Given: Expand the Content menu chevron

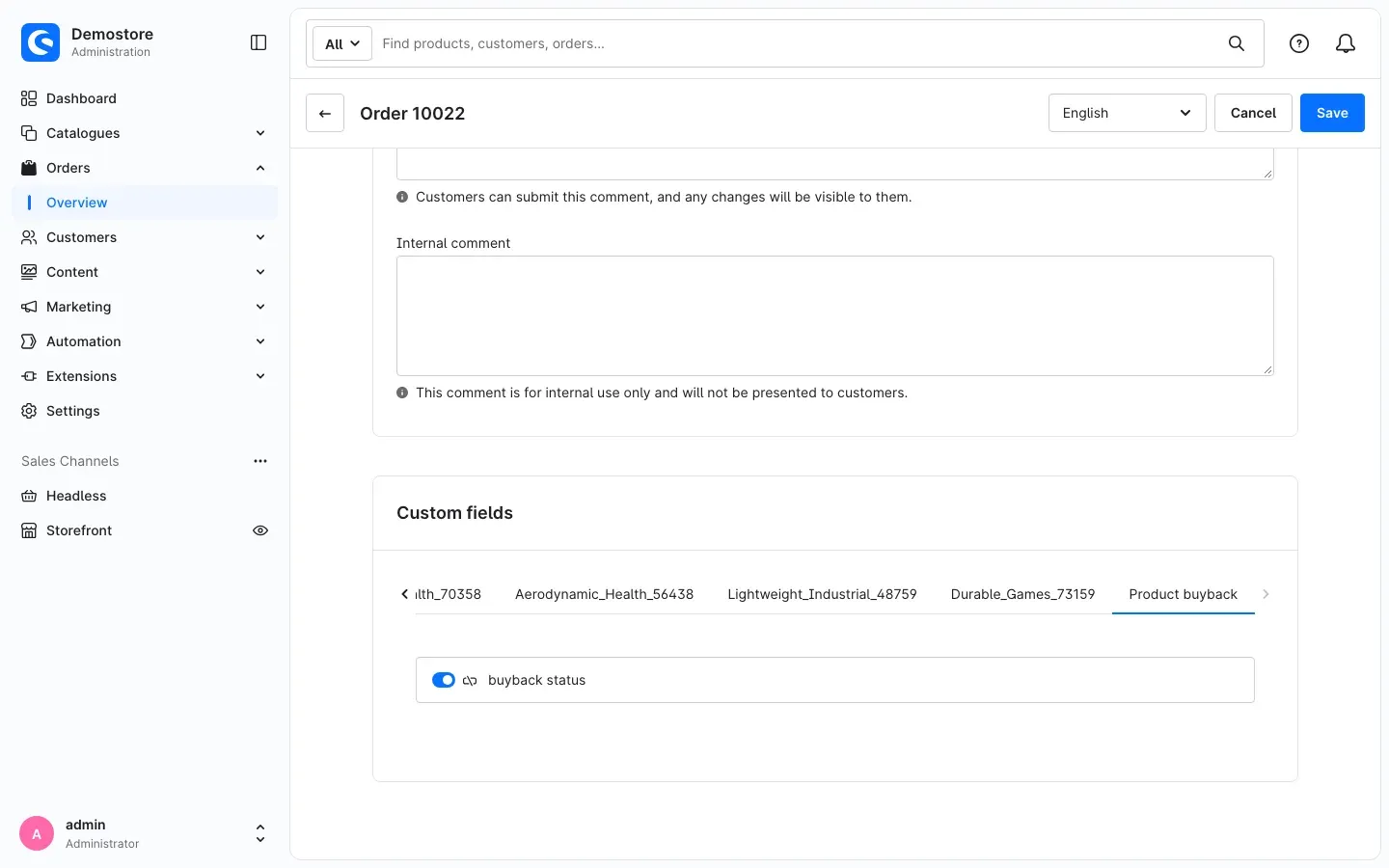Looking at the screenshot, I should coord(260,272).
